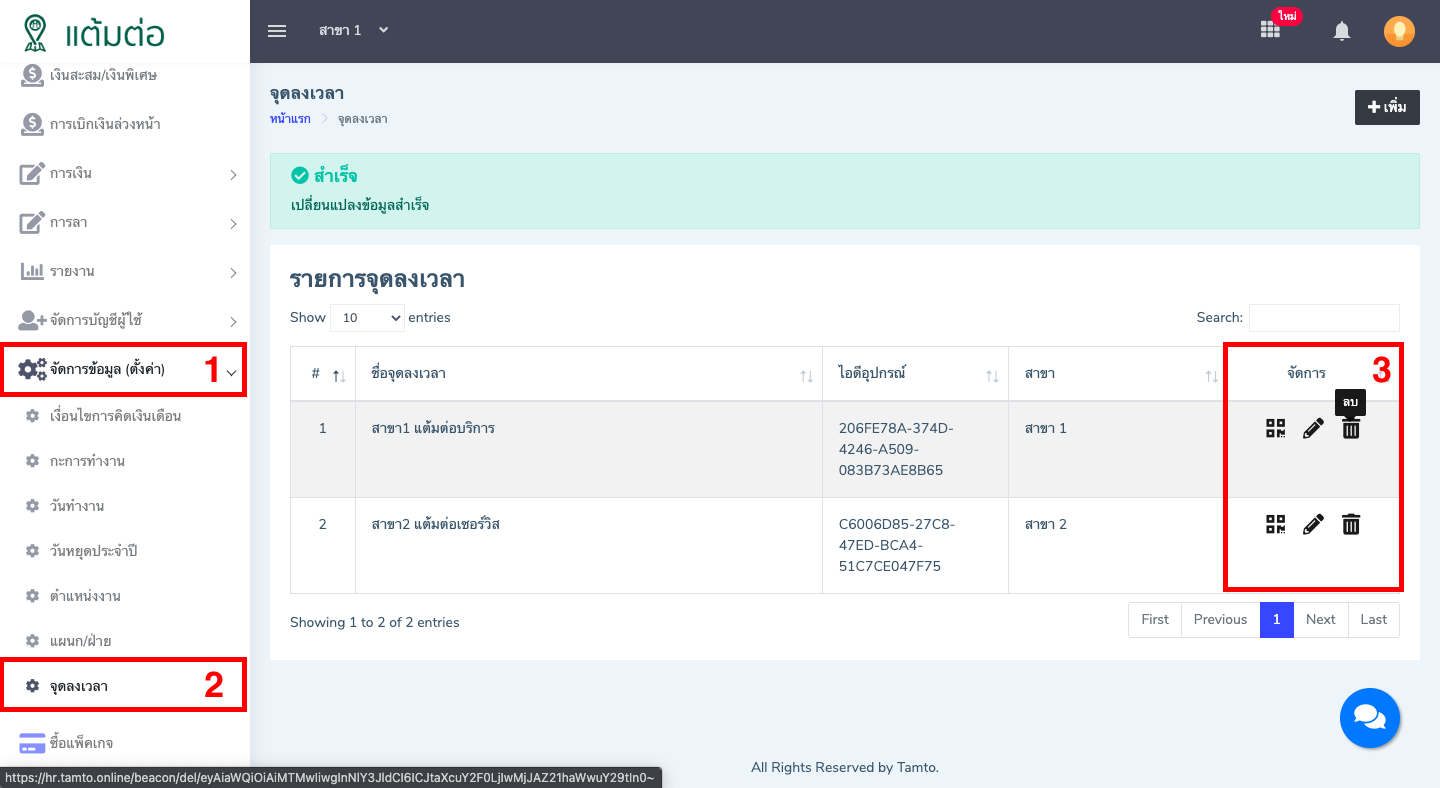
Task: Open the live chat bubble
Action: click(x=1369, y=718)
